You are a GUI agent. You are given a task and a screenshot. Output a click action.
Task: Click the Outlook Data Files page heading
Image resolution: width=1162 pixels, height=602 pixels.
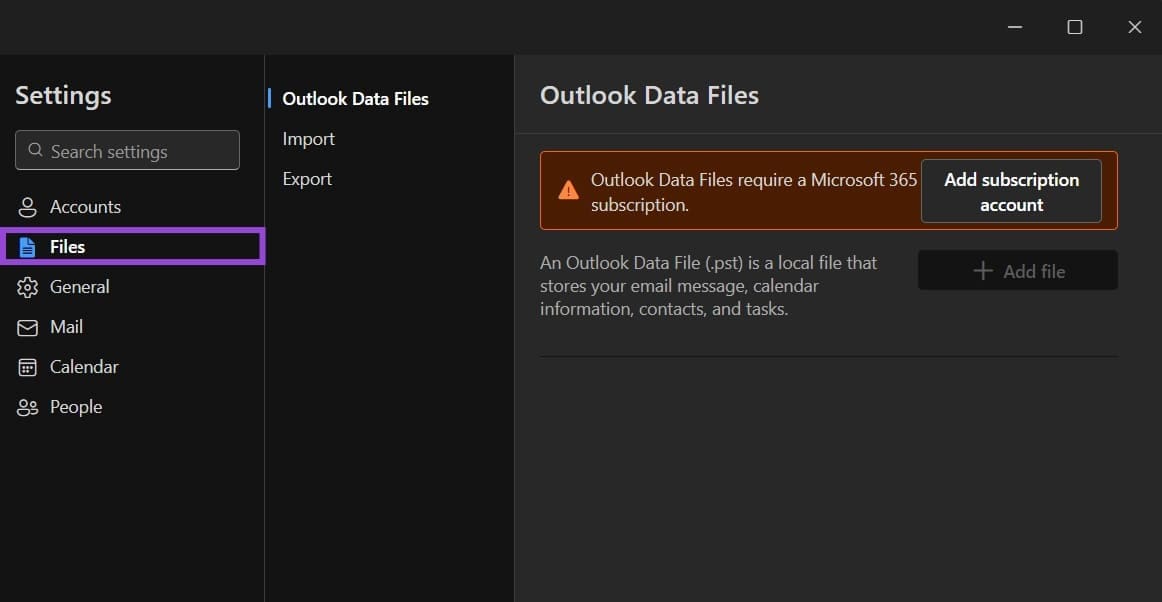(x=649, y=95)
